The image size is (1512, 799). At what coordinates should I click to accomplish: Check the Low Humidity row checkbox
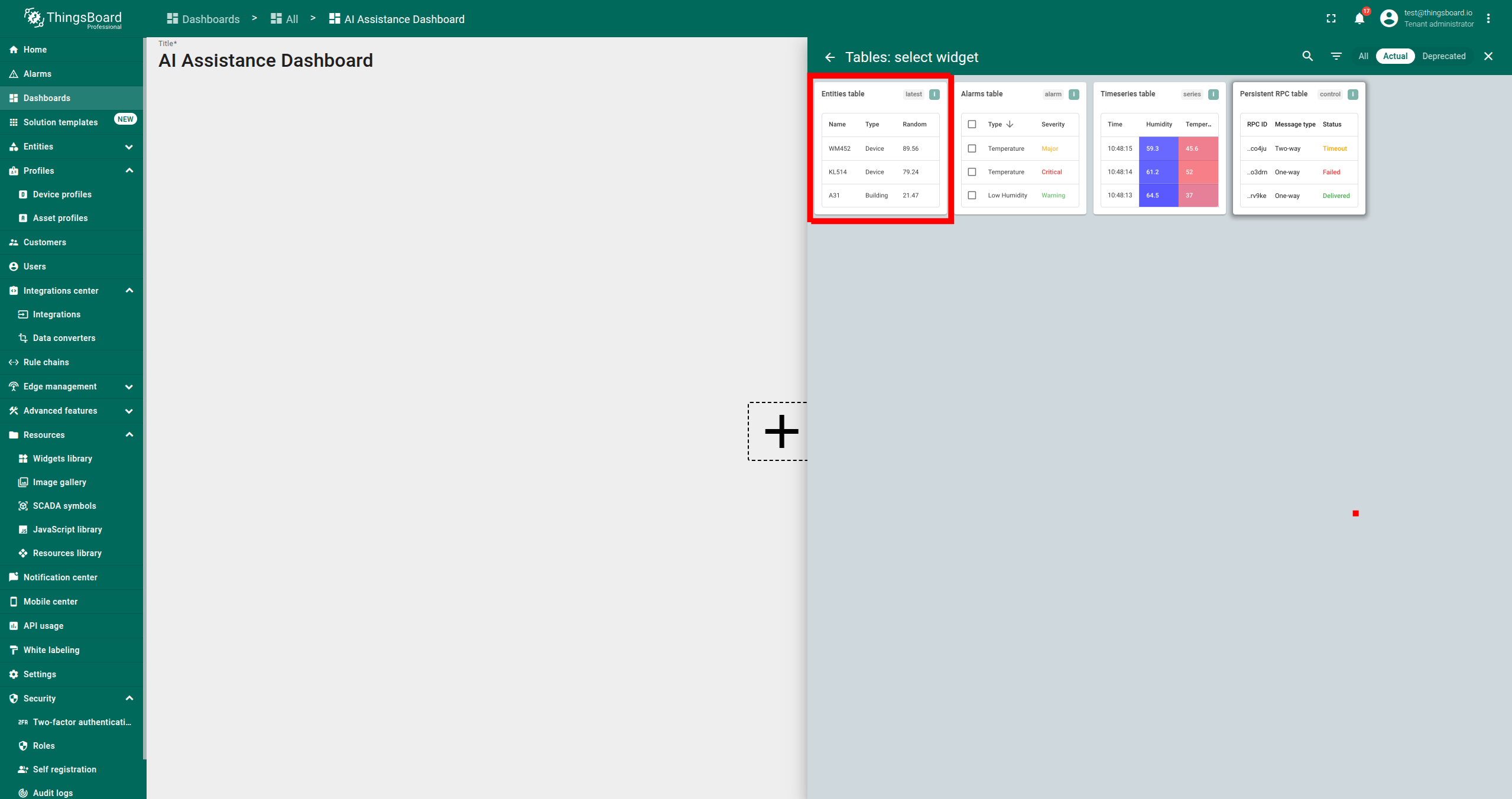972,195
